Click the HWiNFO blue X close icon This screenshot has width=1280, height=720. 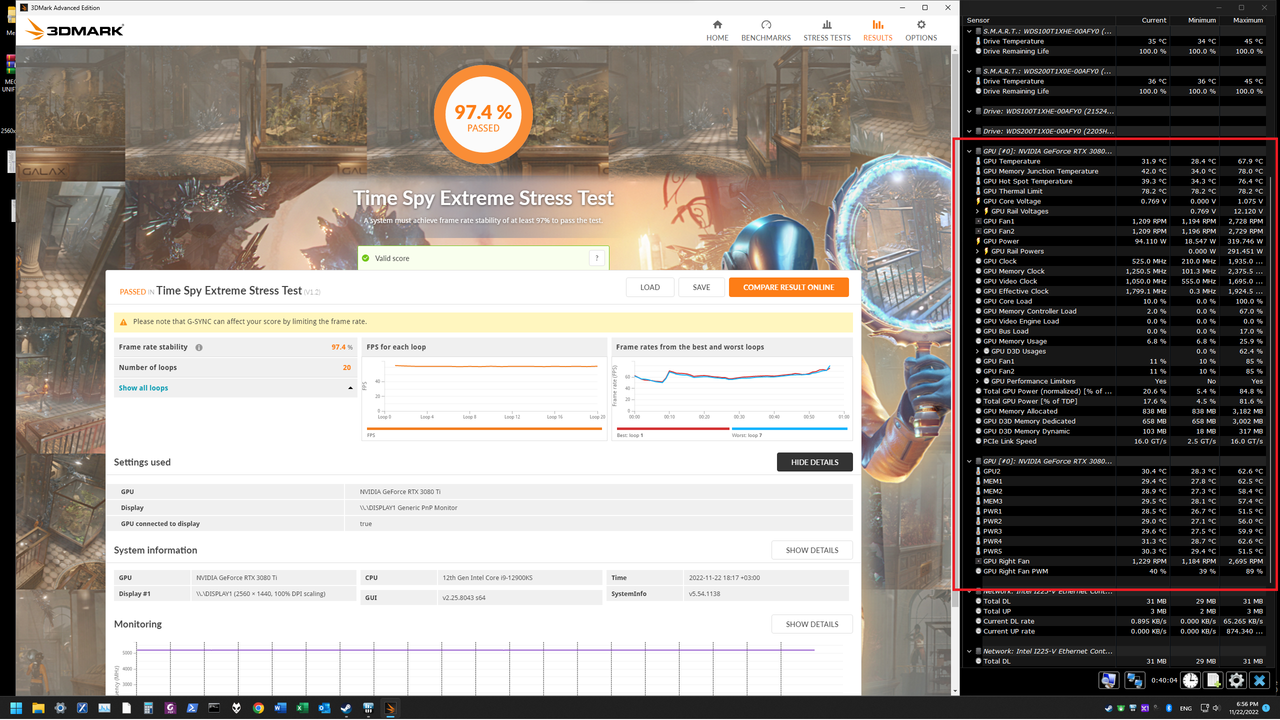[1260, 680]
